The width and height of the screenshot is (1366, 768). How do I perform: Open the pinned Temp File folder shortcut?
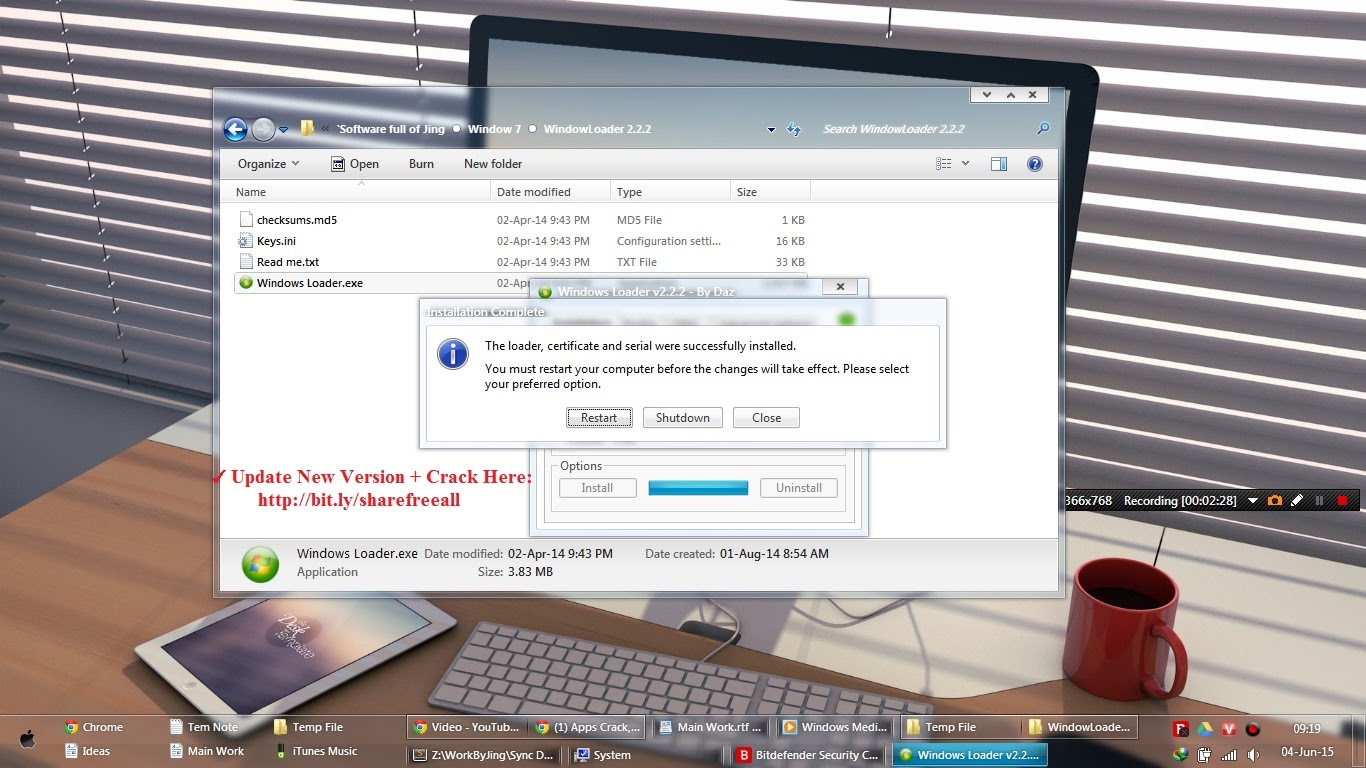click(309, 727)
